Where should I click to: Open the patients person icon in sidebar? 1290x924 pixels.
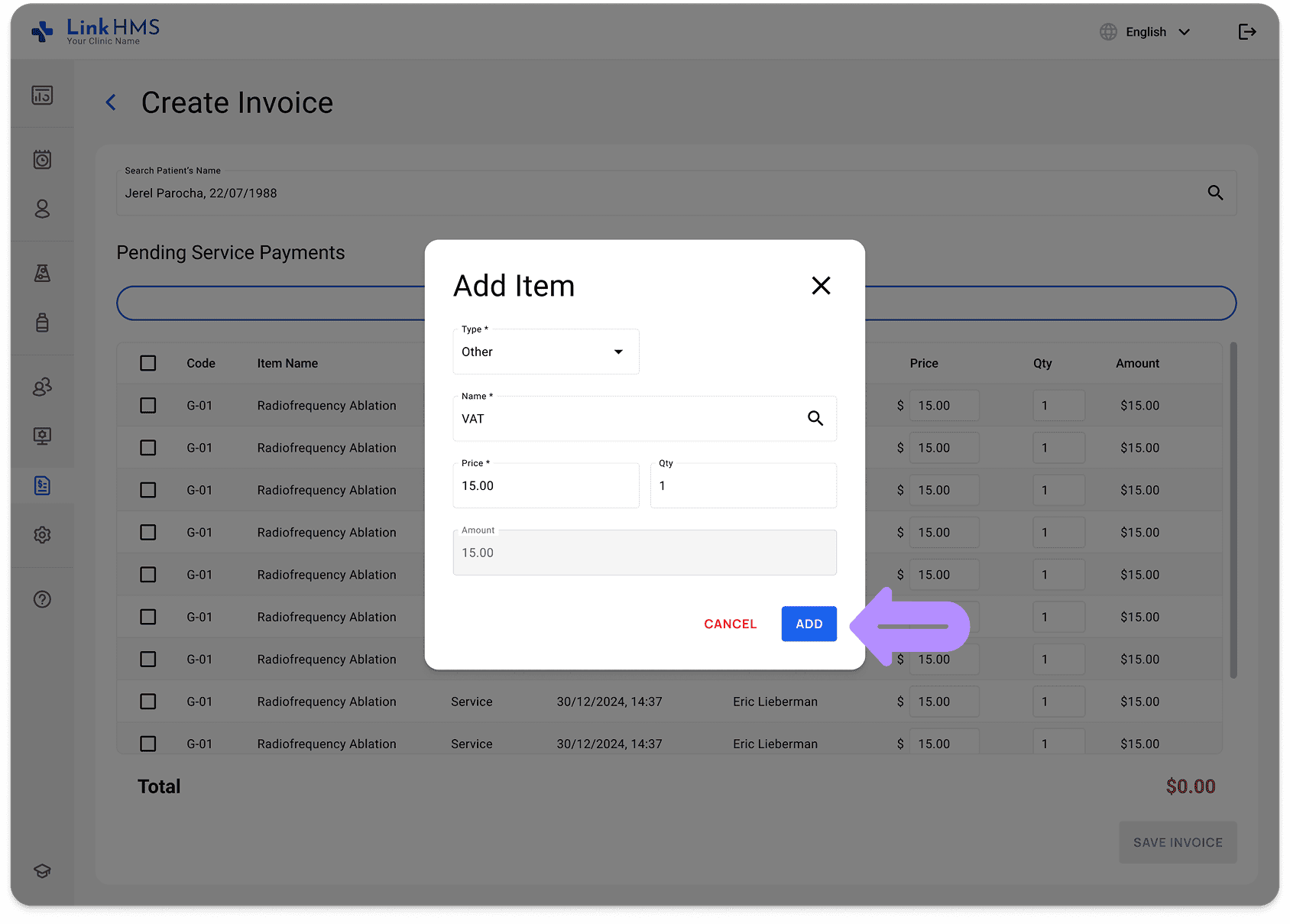42,209
